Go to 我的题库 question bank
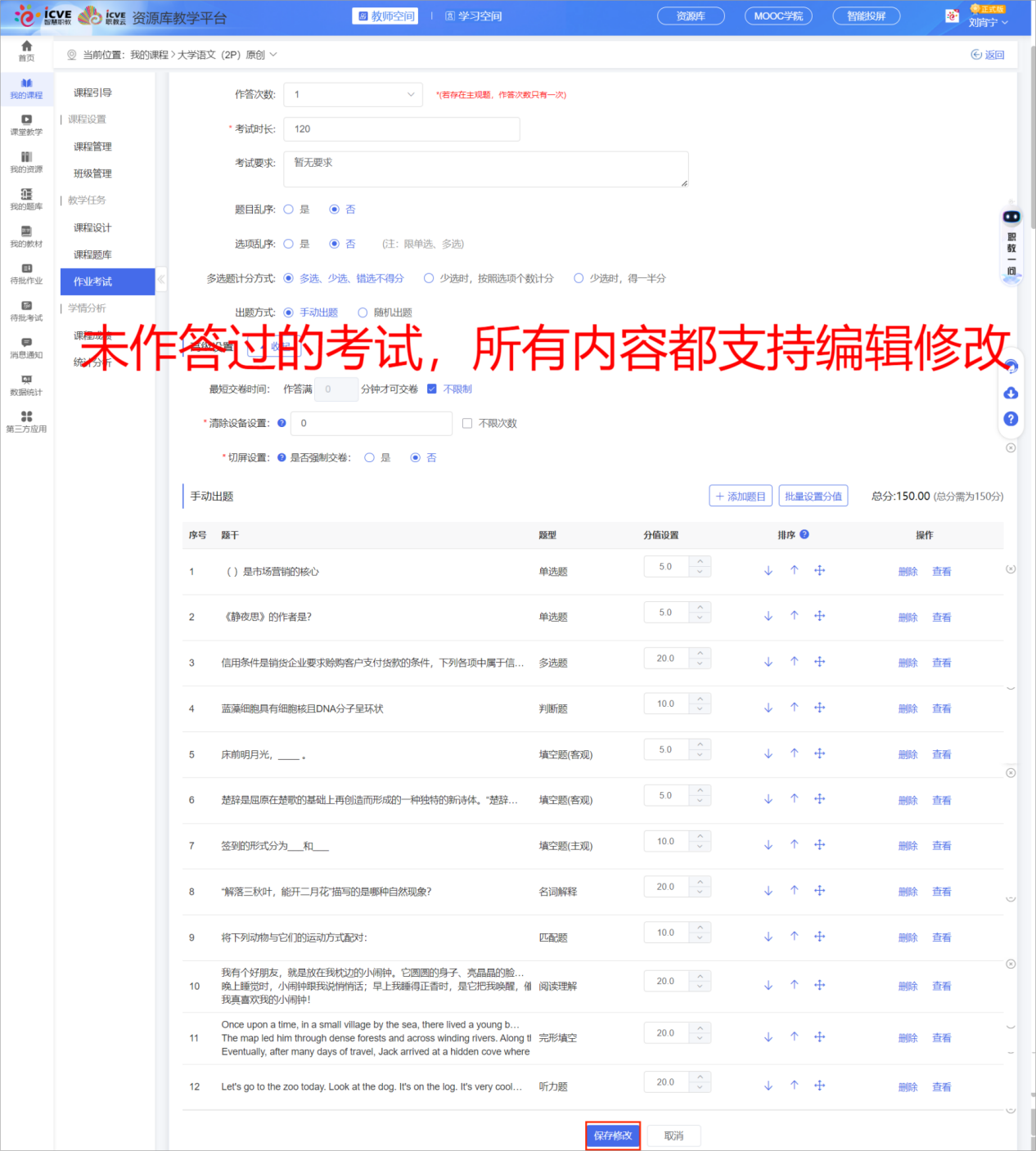 point(26,199)
